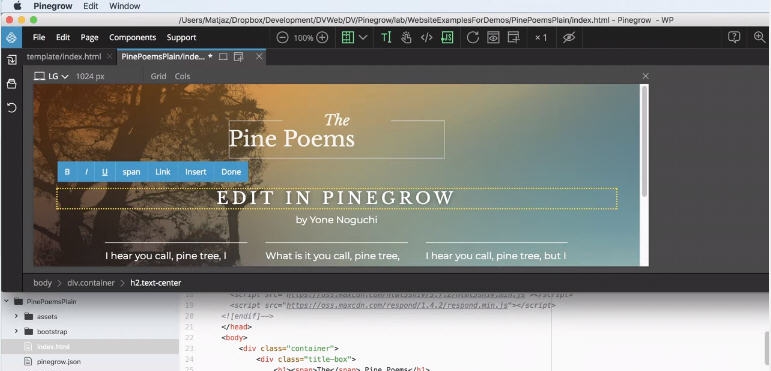Click the EDIT IN PINEGROW heading
This screenshot has height=371, width=771.
(x=336, y=198)
